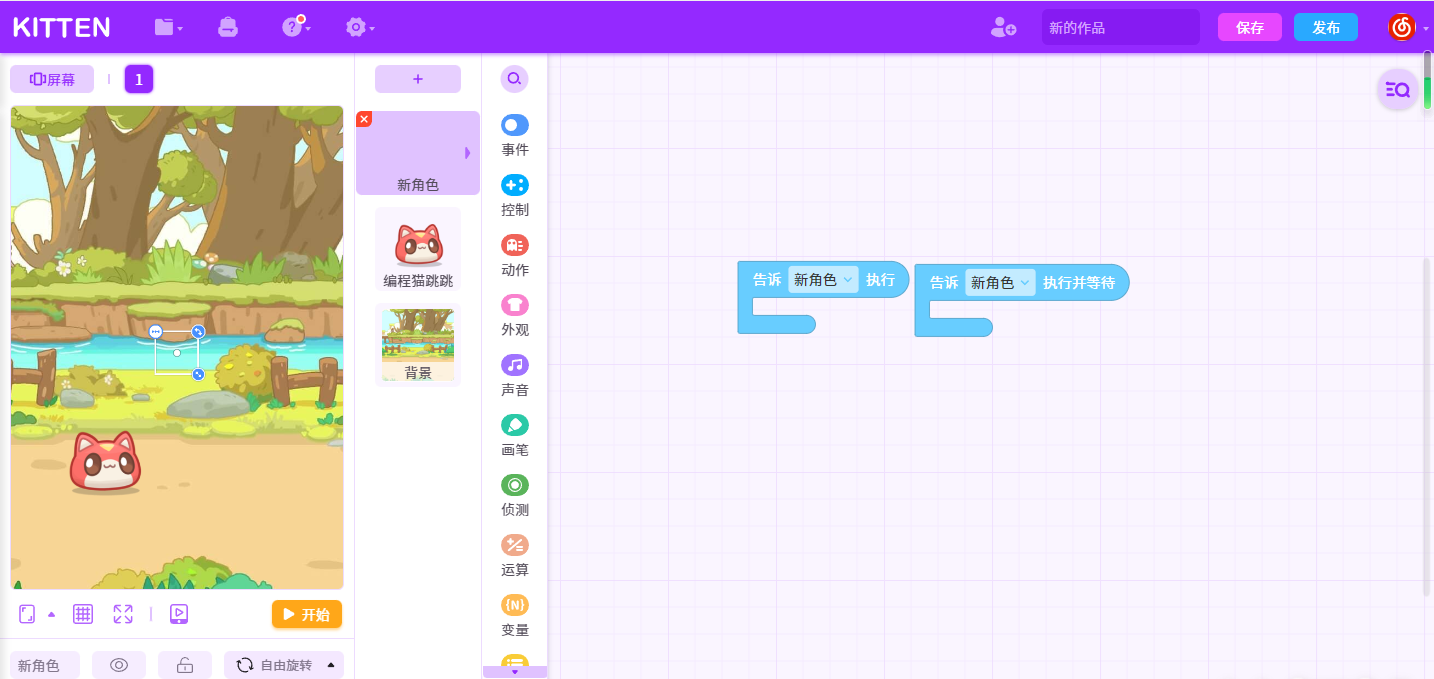1434x679 pixels.
Task: Click the 屏幕 screen button
Action: [x=52, y=79]
